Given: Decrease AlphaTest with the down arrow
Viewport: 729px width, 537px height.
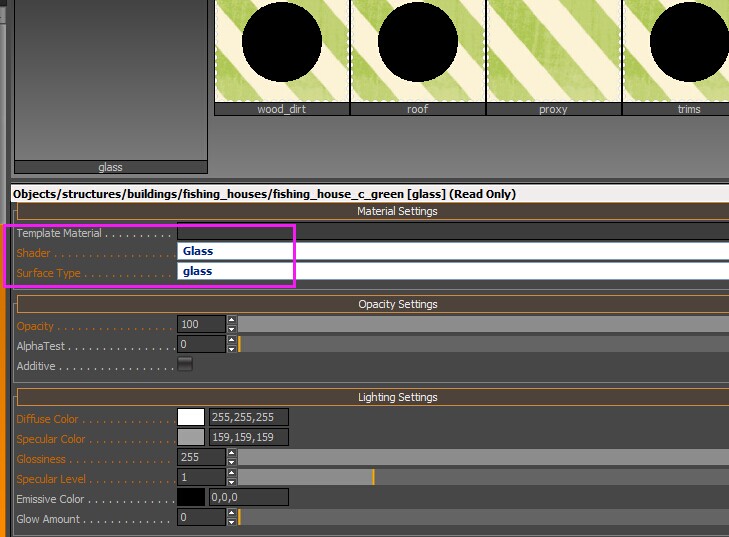Looking at the screenshot, I should [232, 350].
